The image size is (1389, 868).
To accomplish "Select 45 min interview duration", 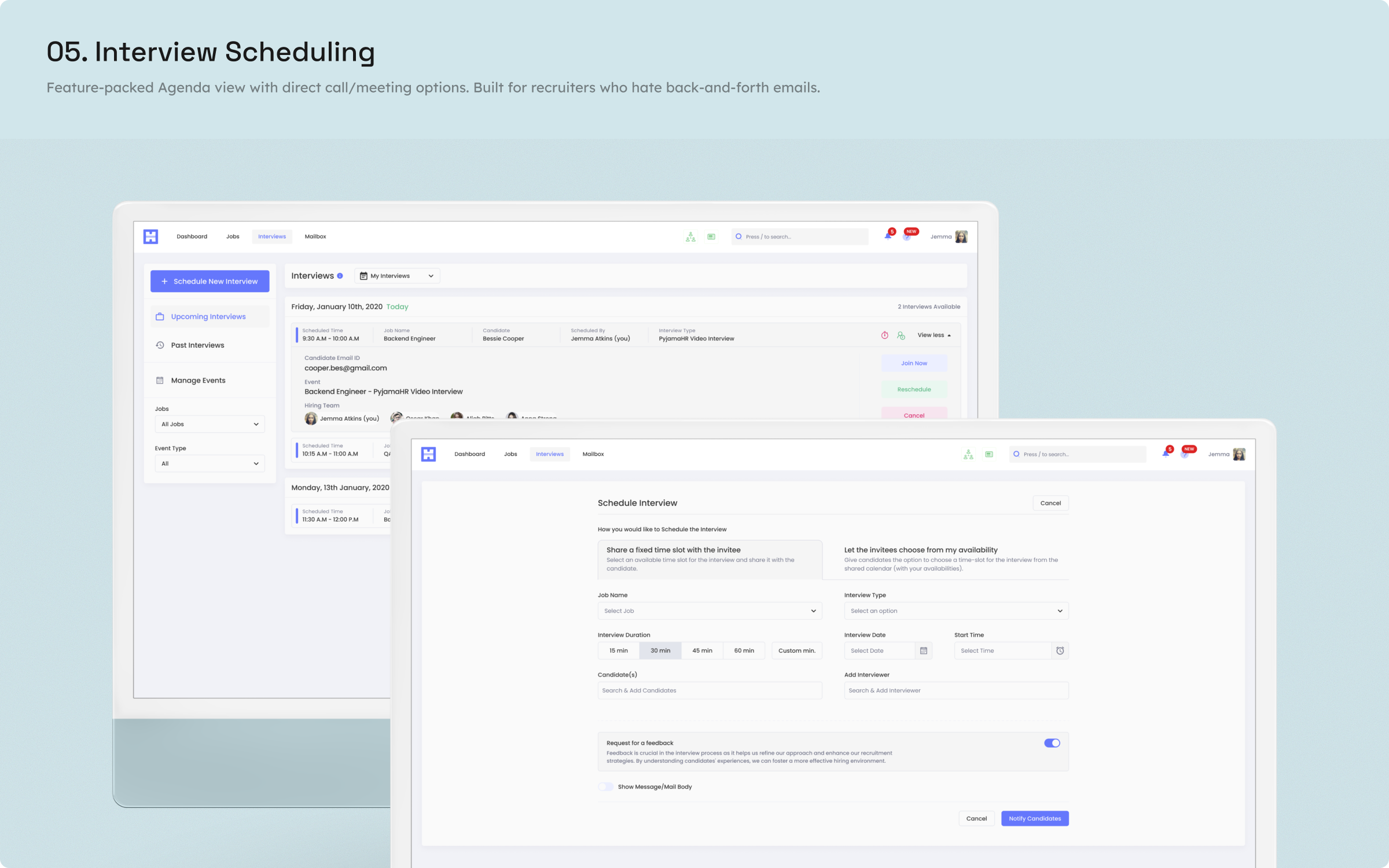I will click(702, 650).
